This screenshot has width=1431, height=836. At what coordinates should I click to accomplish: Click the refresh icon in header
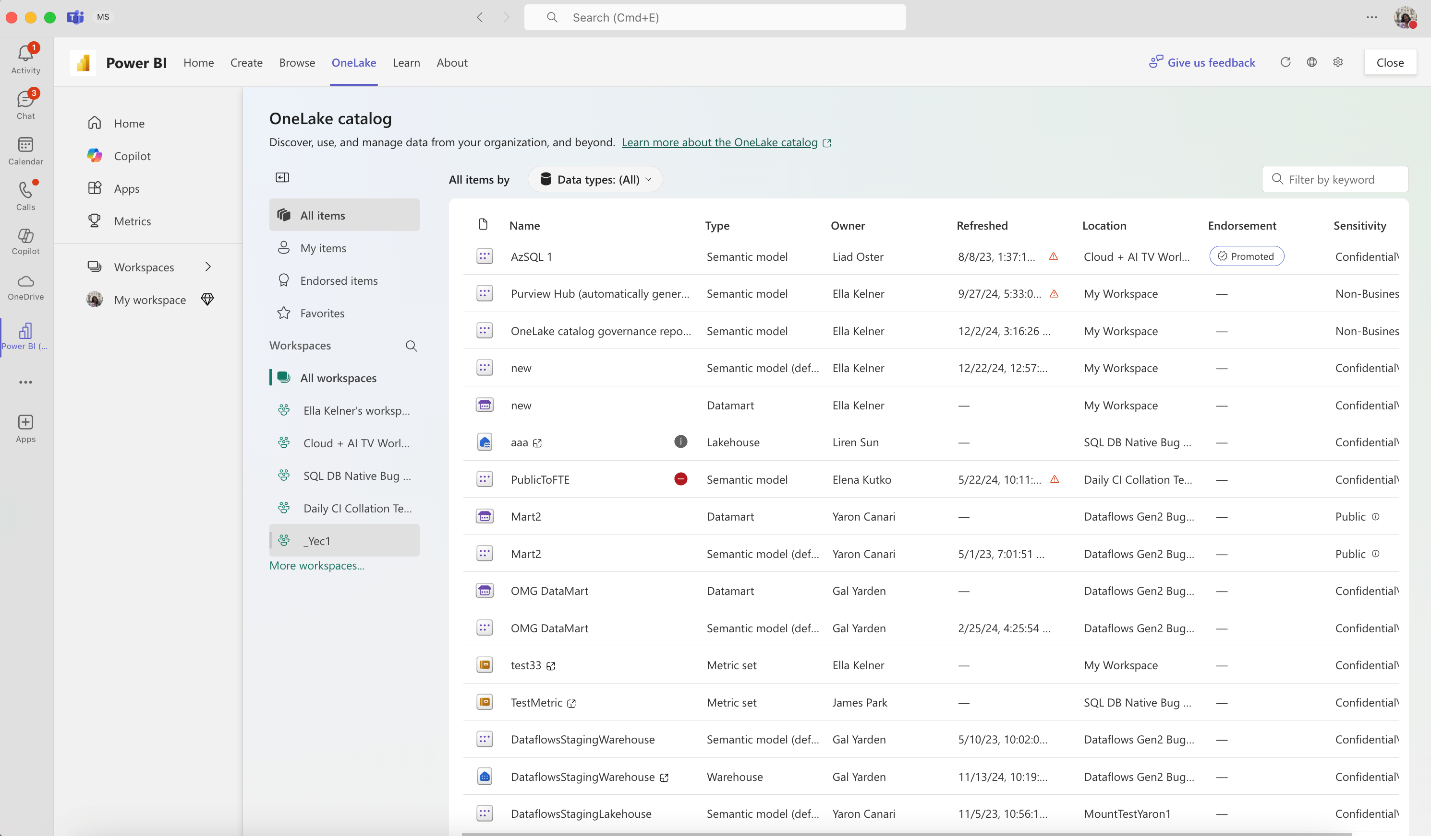click(x=1285, y=62)
